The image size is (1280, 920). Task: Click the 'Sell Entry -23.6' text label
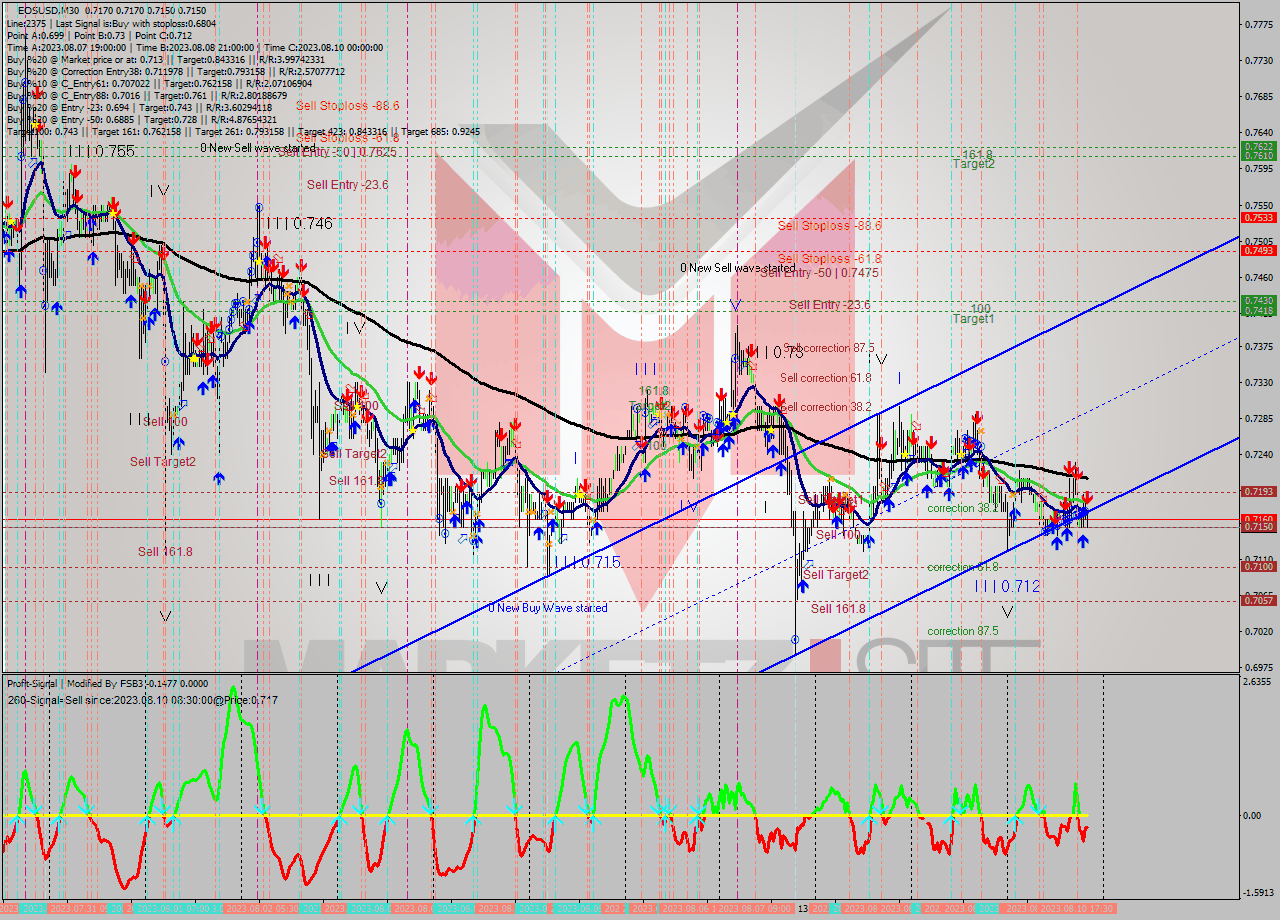[x=346, y=185]
